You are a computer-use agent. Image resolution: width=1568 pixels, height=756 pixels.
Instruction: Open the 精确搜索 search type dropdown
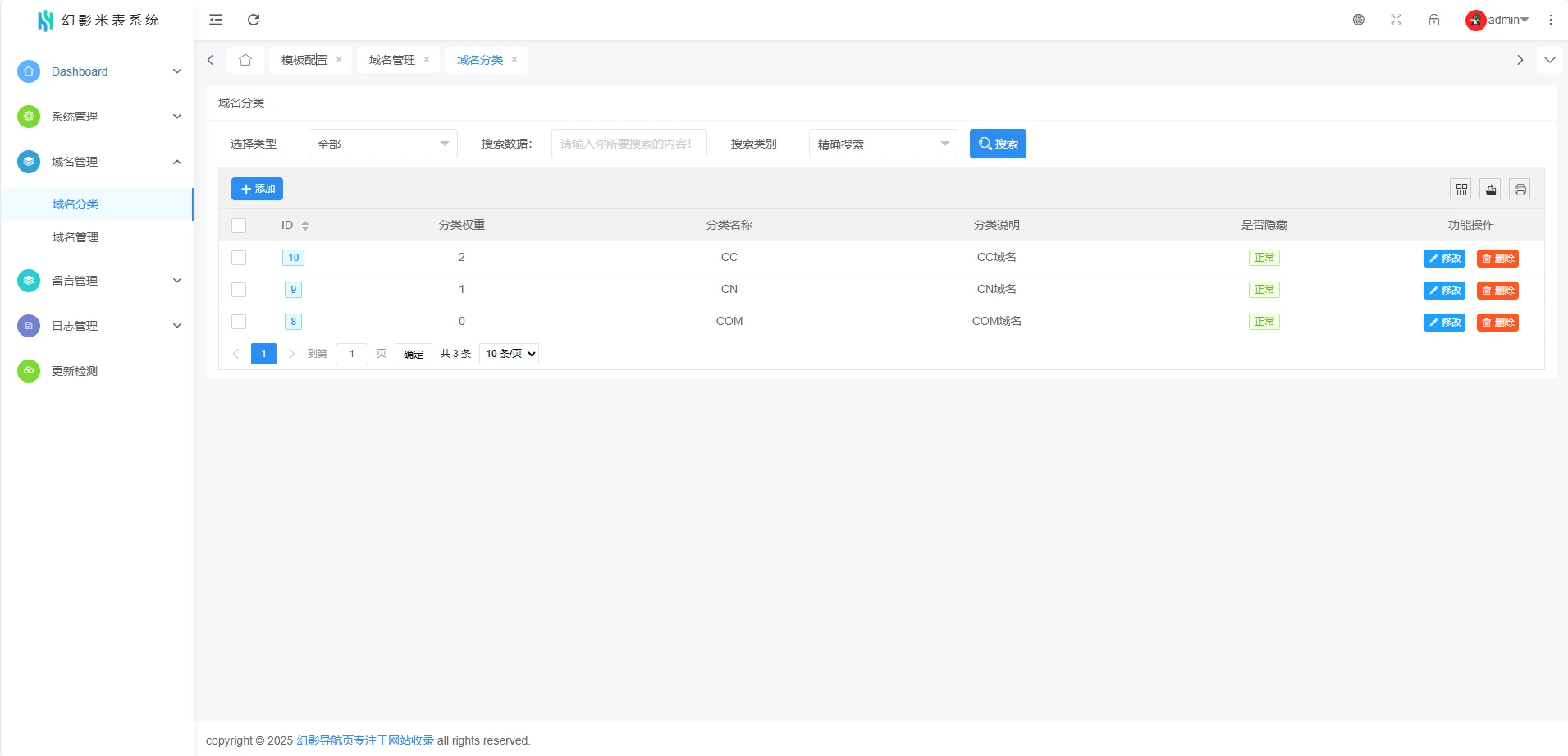(883, 144)
